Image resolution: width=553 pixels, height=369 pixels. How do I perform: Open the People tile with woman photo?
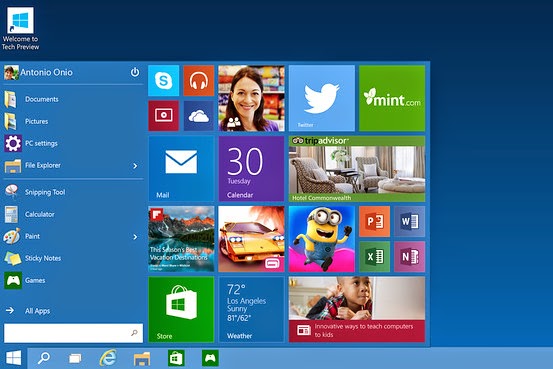[x=251, y=98]
